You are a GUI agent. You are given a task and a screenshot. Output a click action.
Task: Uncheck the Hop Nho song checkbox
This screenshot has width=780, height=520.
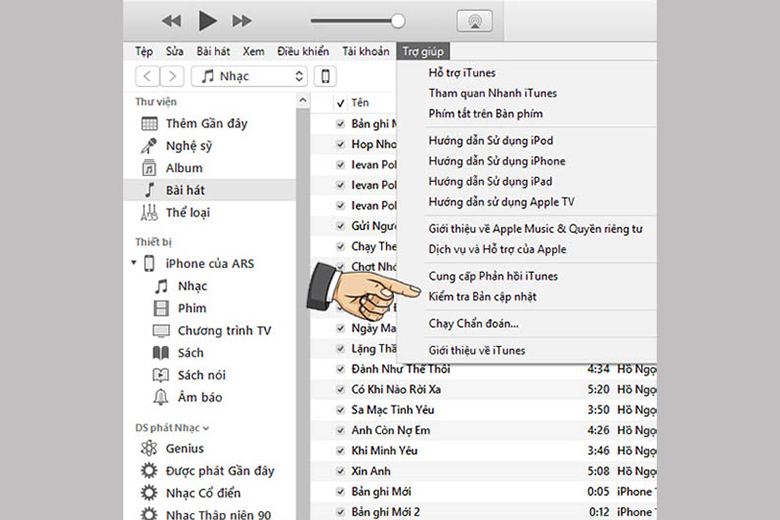[341, 144]
